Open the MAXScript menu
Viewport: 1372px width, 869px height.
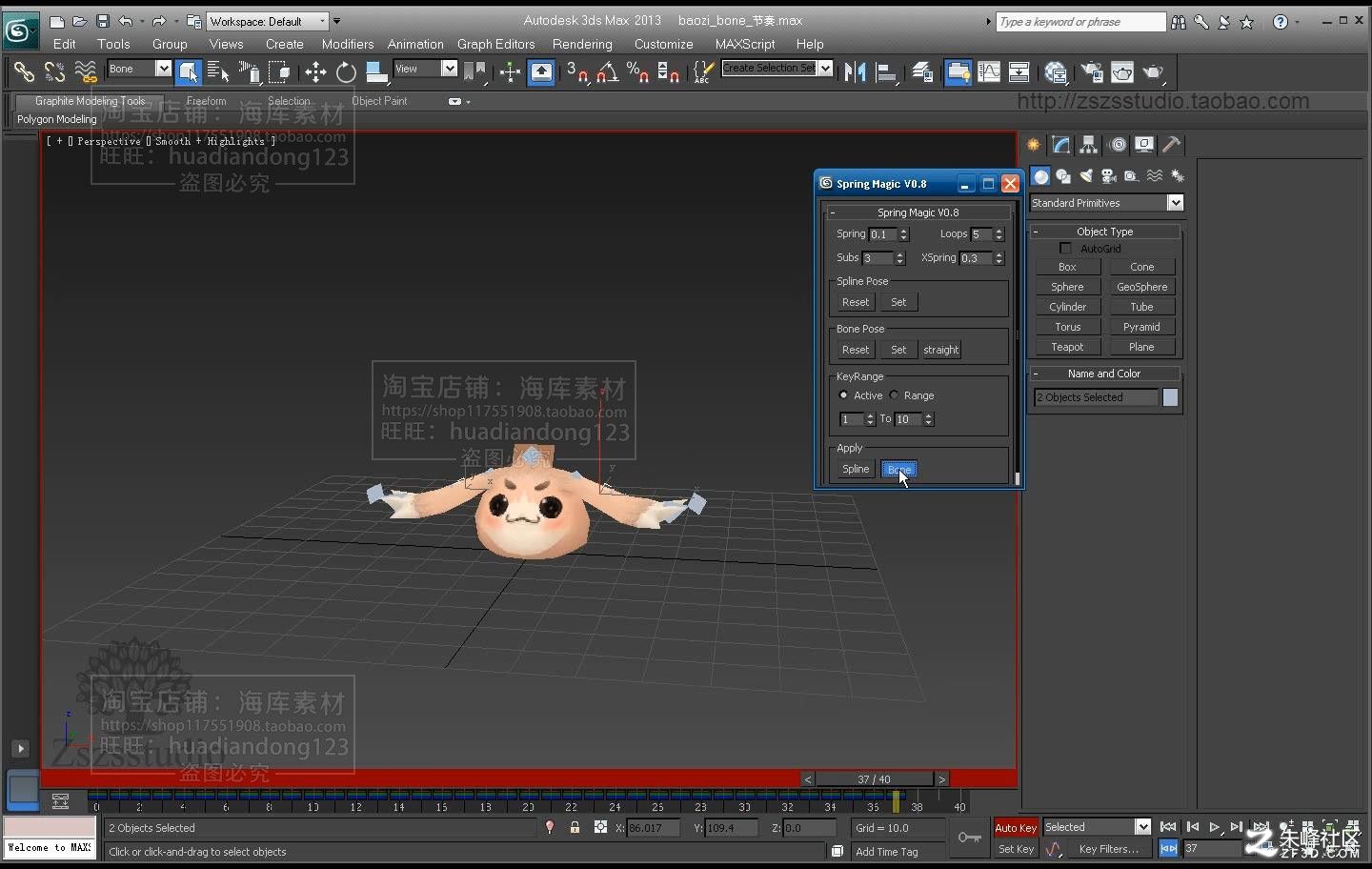tap(745, 44)
